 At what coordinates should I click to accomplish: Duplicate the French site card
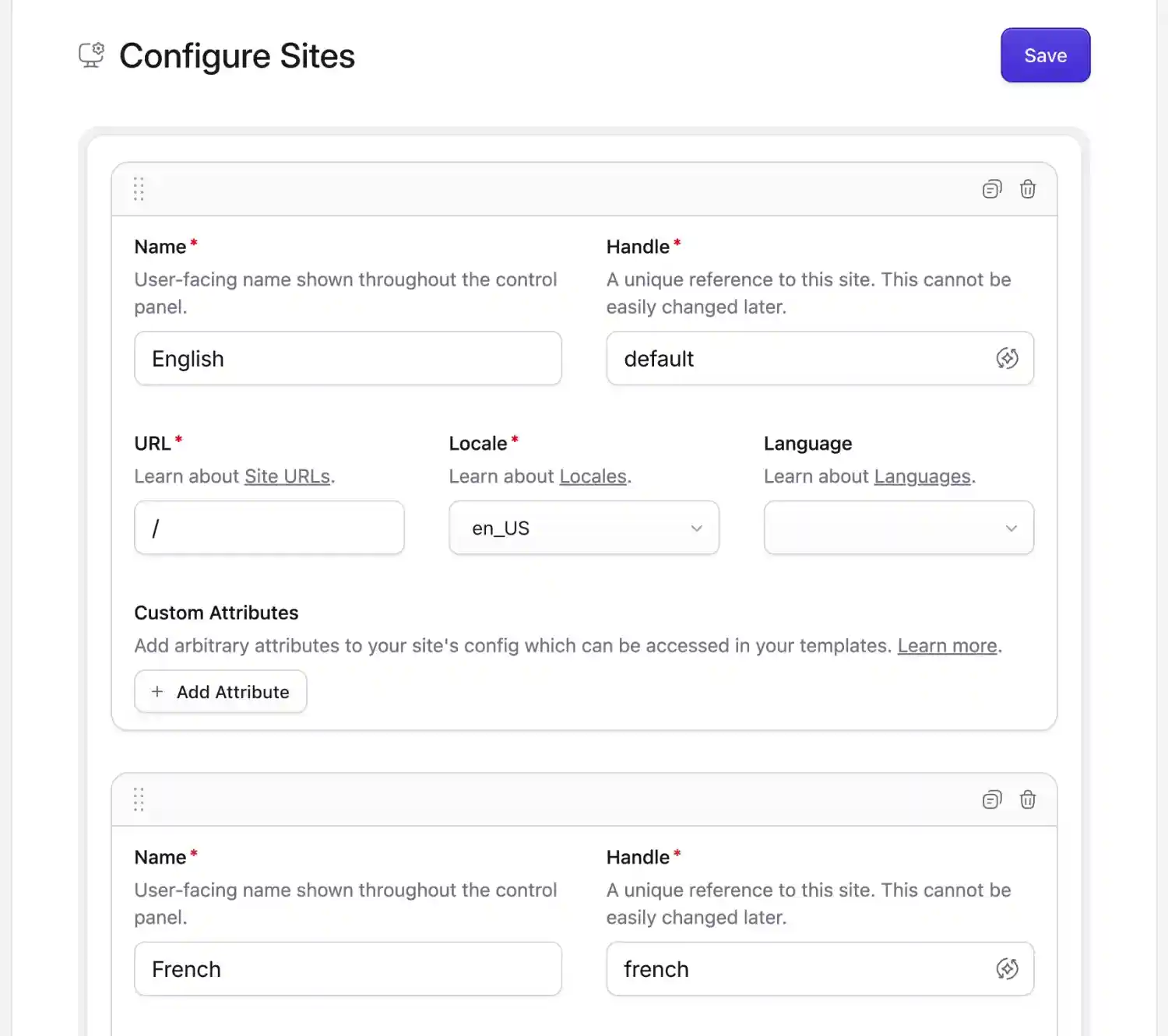point(991,799)
